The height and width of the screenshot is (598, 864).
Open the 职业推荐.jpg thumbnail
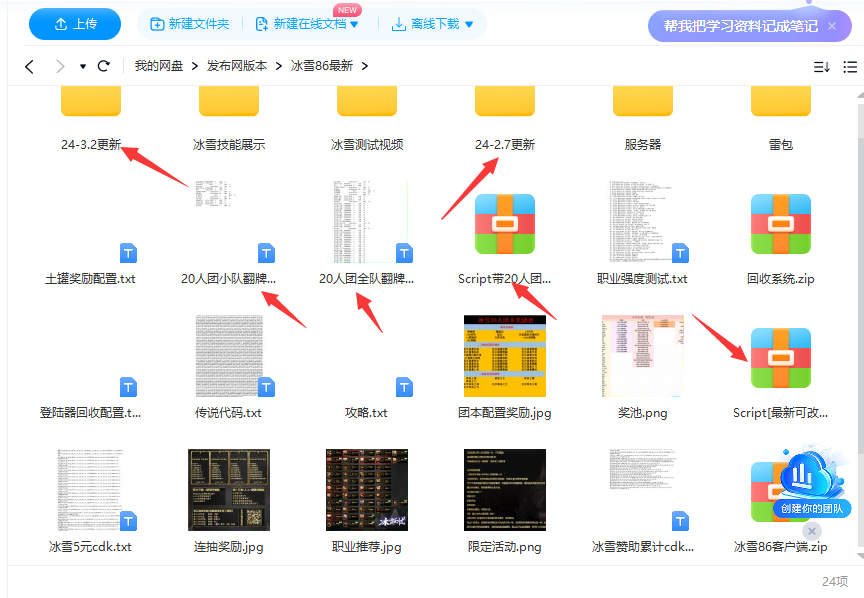(367, 489)
